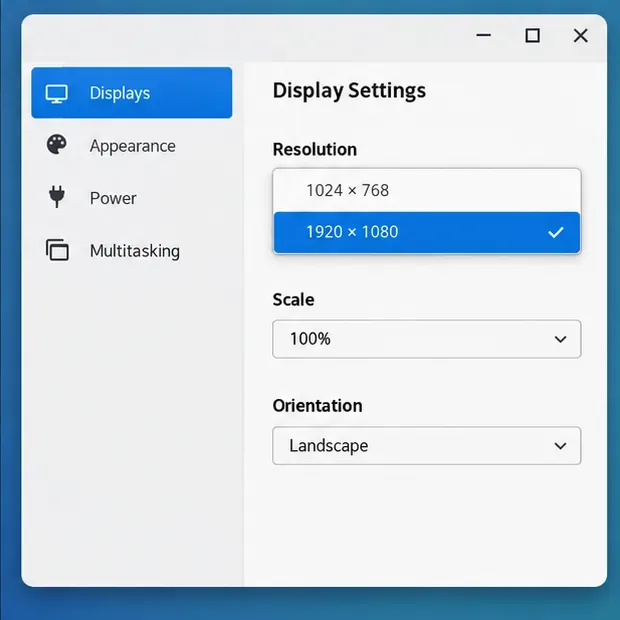Open the Multitasking section

[132, 251]
